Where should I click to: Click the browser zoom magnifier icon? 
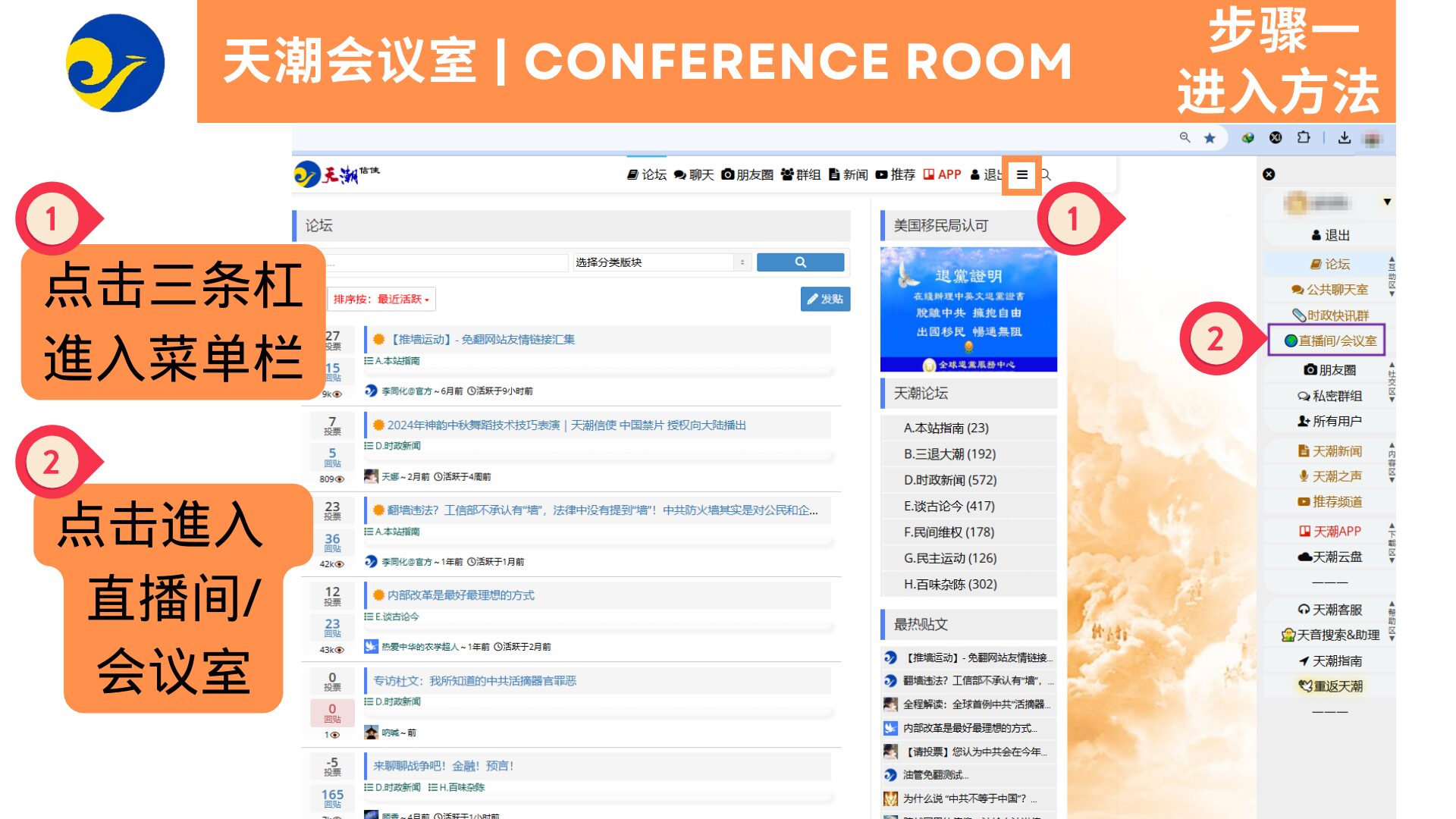tap(1185, 137)
